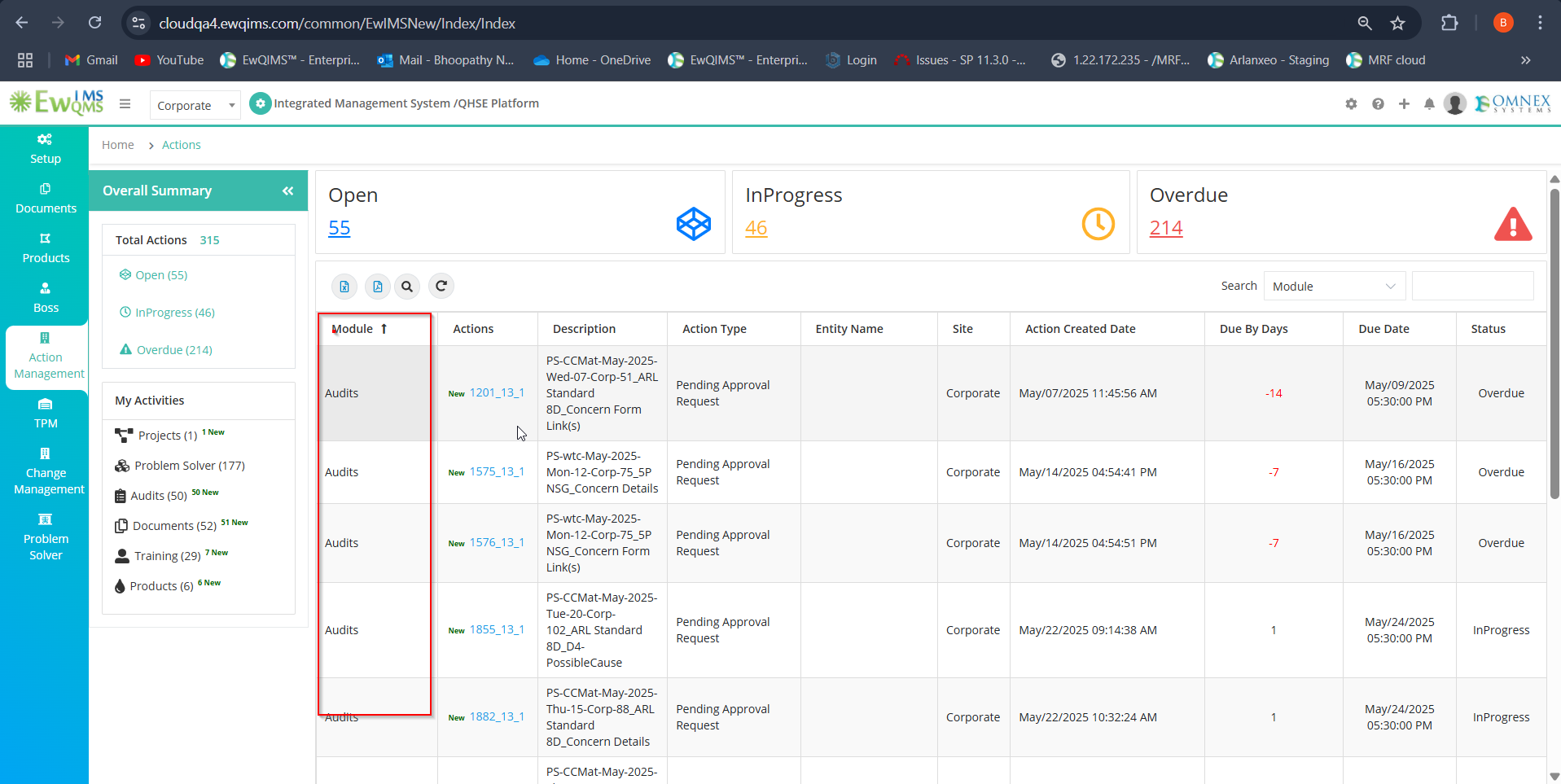
Task: Open action link 1882_13_1
Action: [x=497, y=716]
